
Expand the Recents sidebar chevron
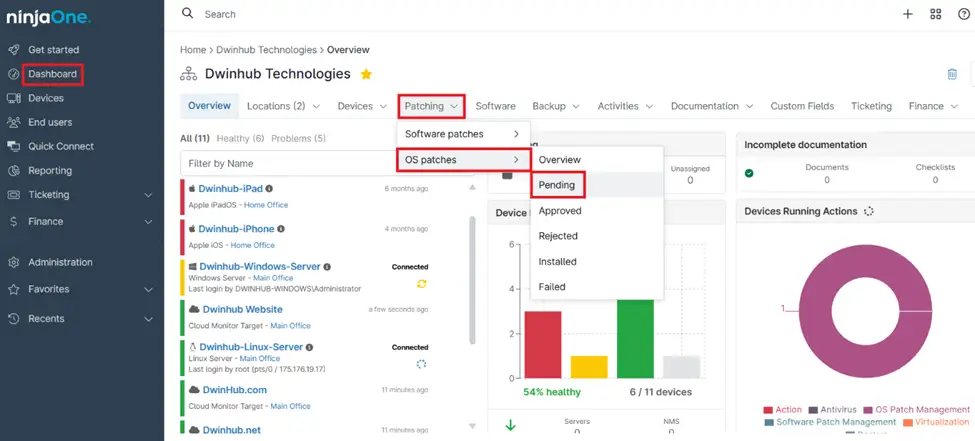(x=148, y=319)
